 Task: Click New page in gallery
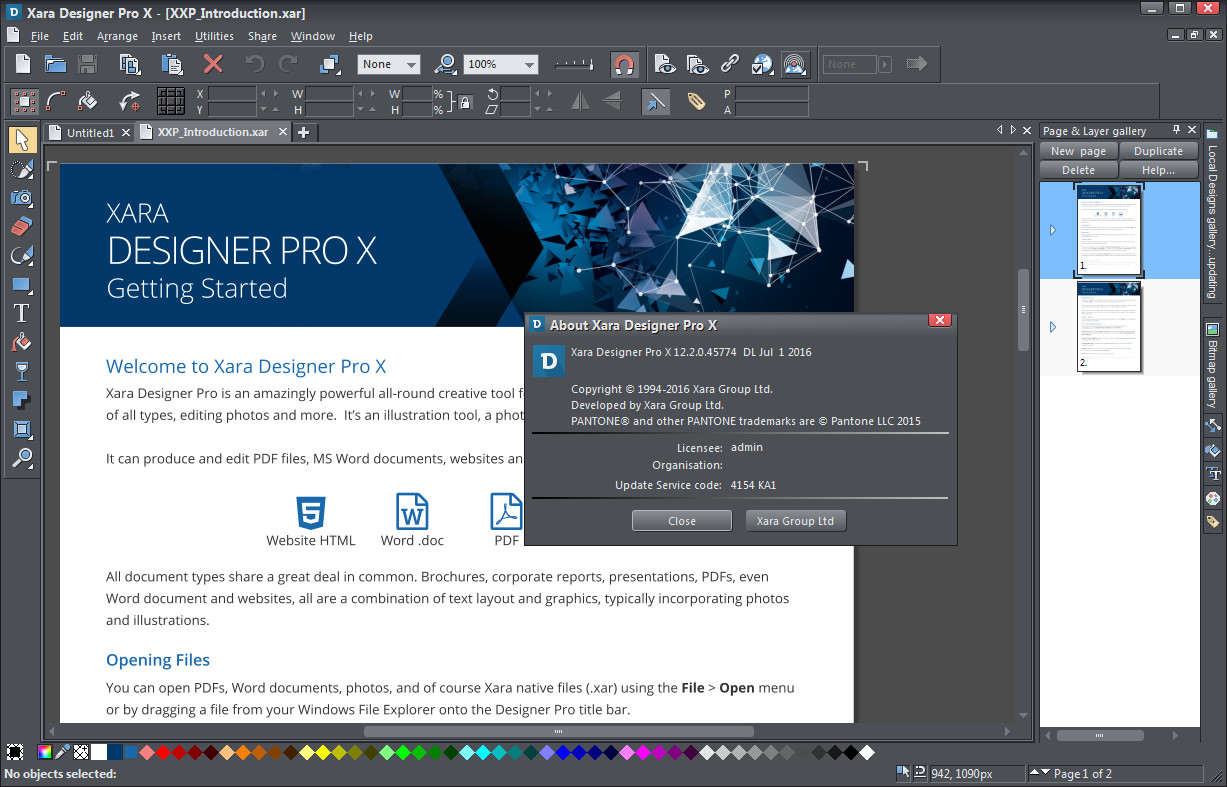click(x=1078, y=151)
